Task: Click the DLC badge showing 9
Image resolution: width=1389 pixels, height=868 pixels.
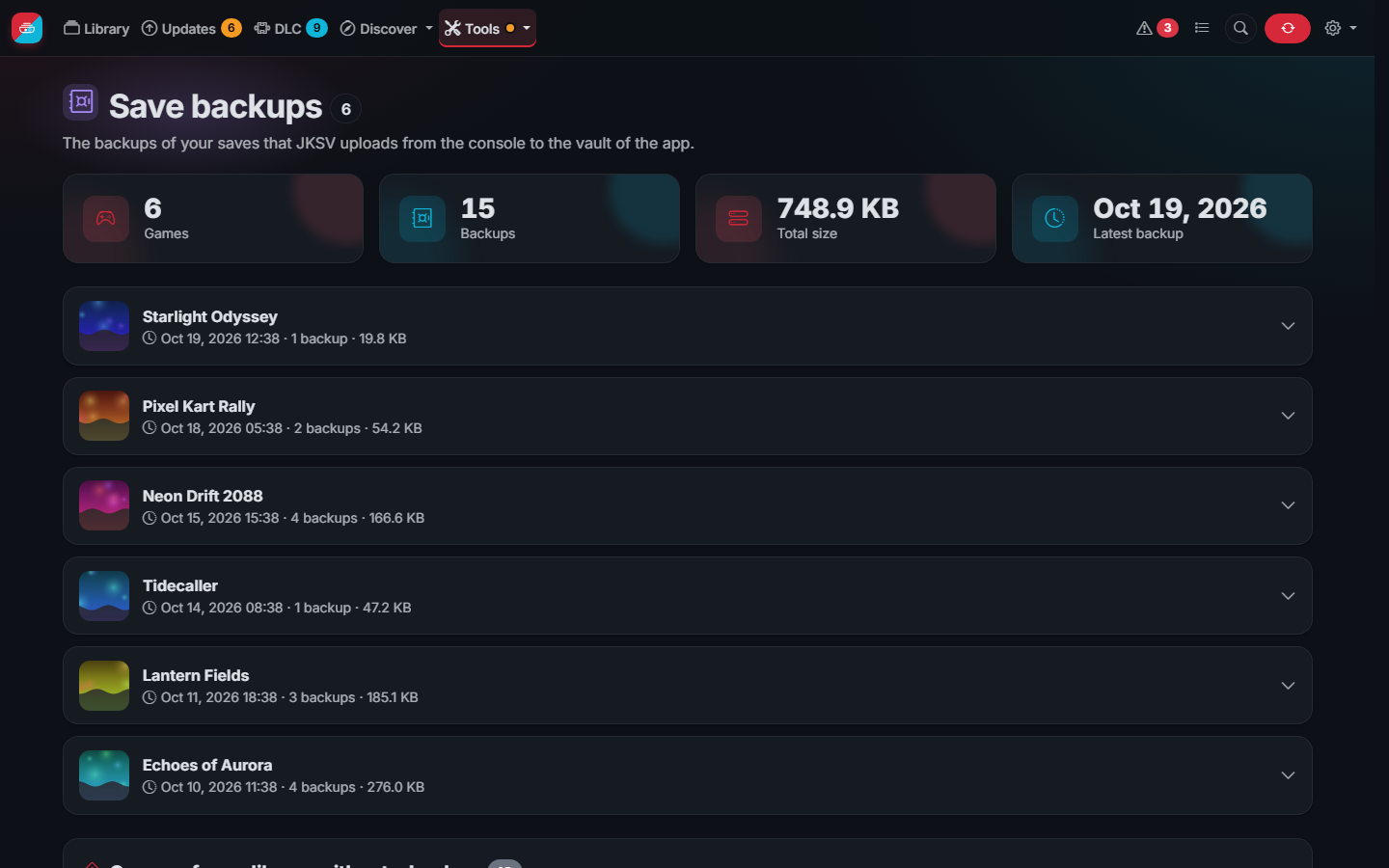Action: pyautogui.click(x=316, y=28)
